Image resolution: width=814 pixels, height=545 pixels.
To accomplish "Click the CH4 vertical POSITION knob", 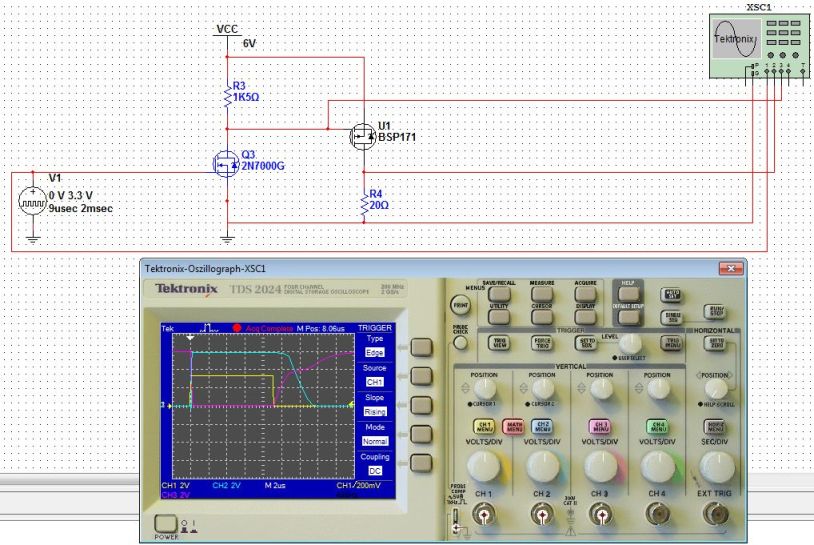I will (658, 389).
